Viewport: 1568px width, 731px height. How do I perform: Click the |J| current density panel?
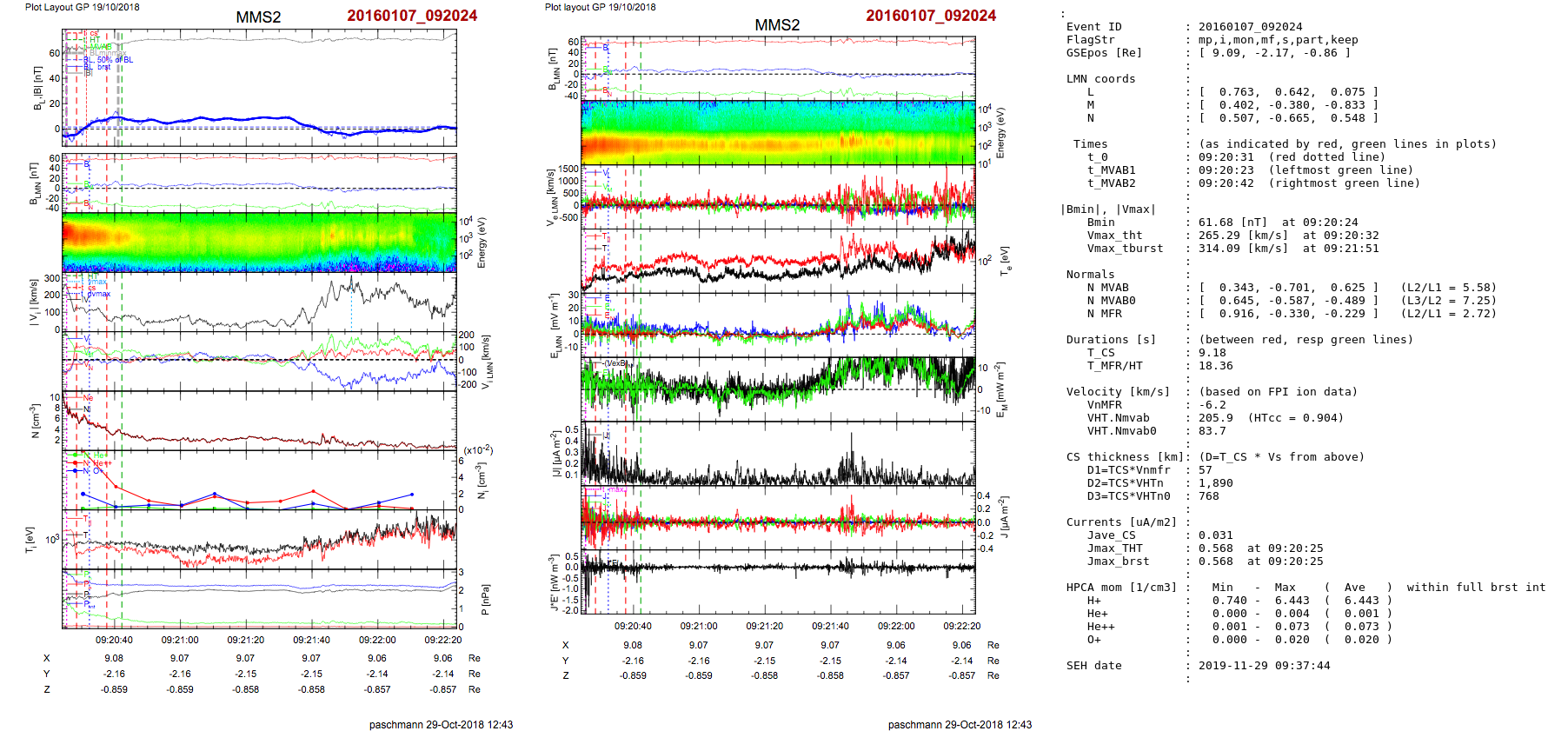click(778, 454)
